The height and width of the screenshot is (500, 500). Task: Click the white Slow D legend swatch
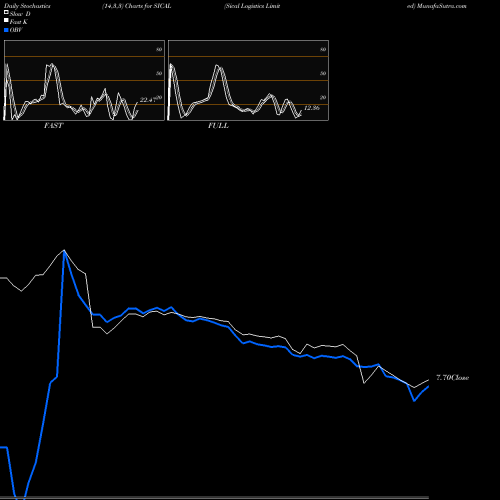(6, 13)
